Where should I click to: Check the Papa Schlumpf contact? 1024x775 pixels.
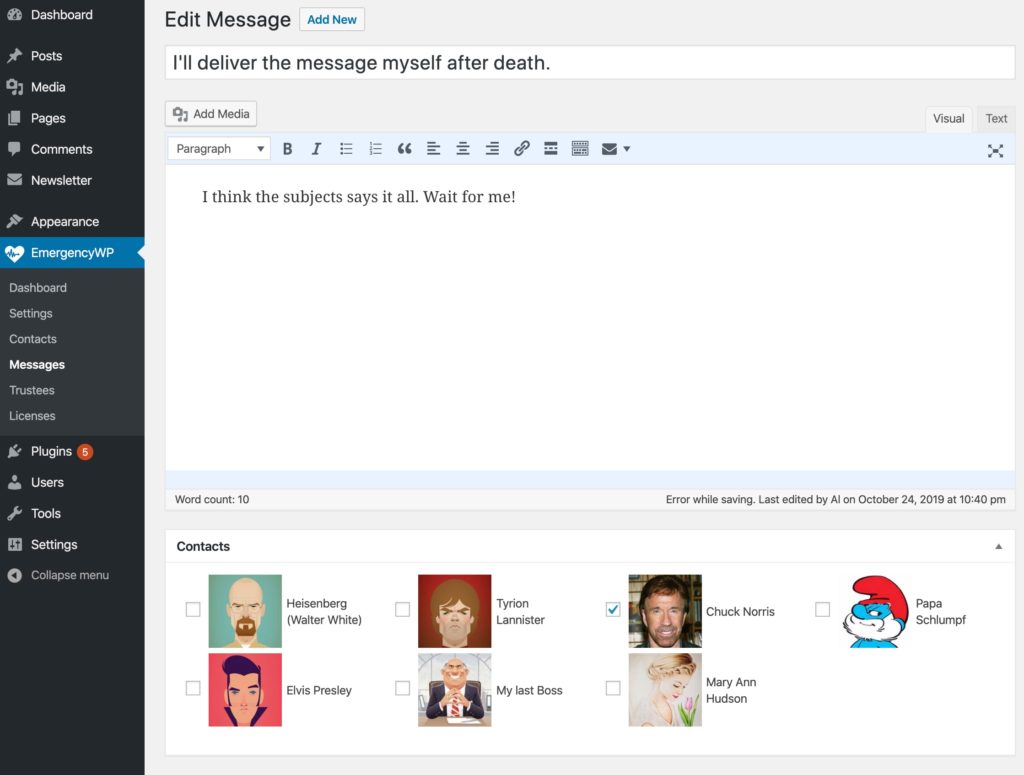(822, 609)
